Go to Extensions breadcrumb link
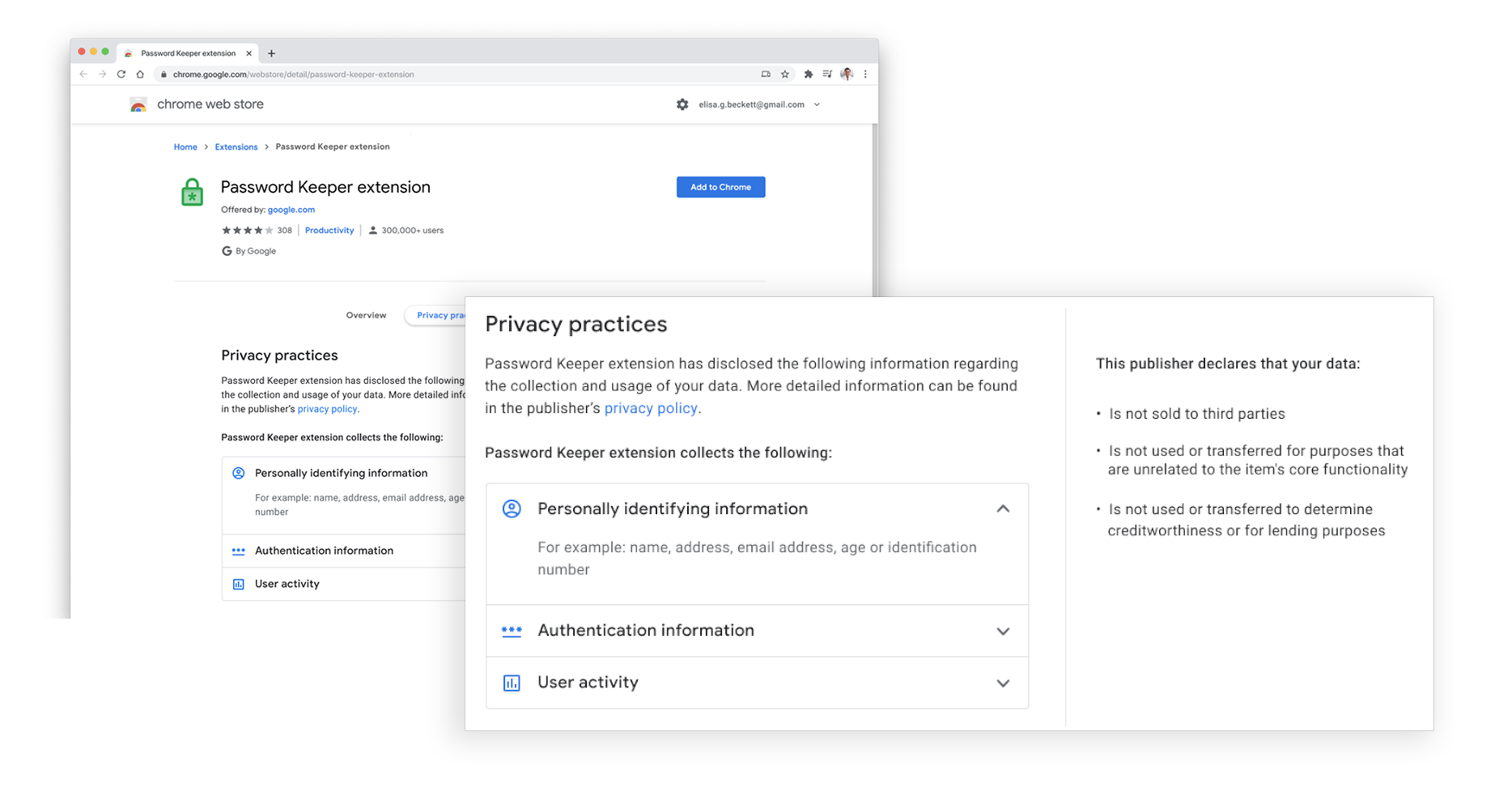Screen dimensions: 1512x792 (236, 147)
